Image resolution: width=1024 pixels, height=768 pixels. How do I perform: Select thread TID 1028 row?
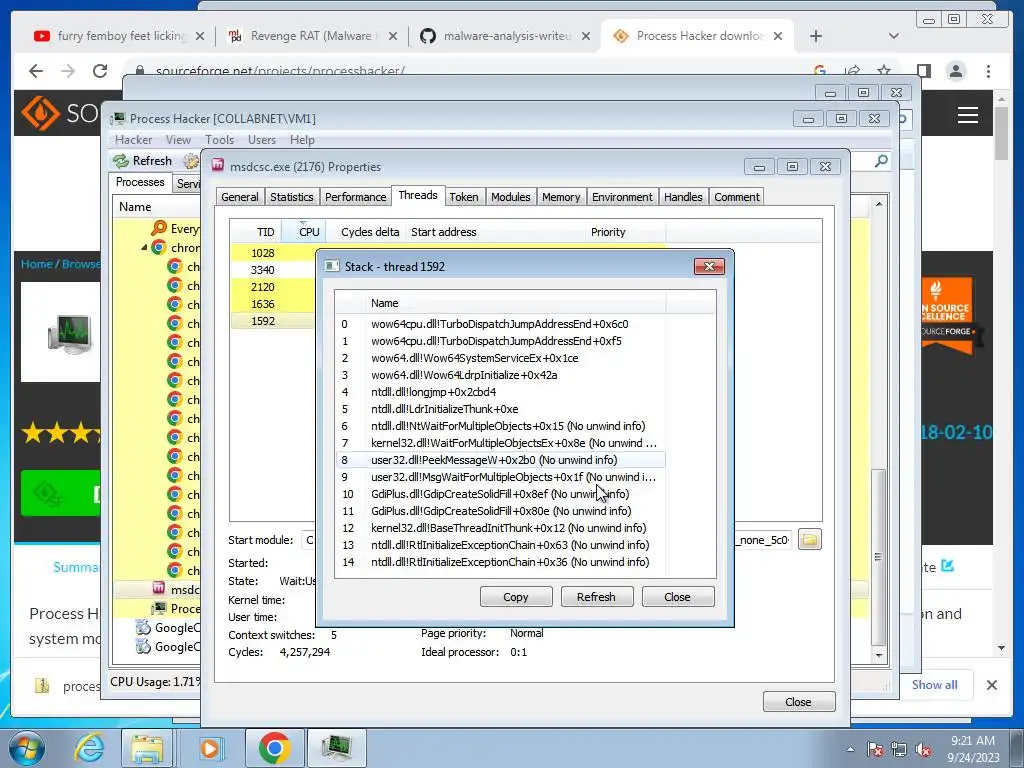272,253
